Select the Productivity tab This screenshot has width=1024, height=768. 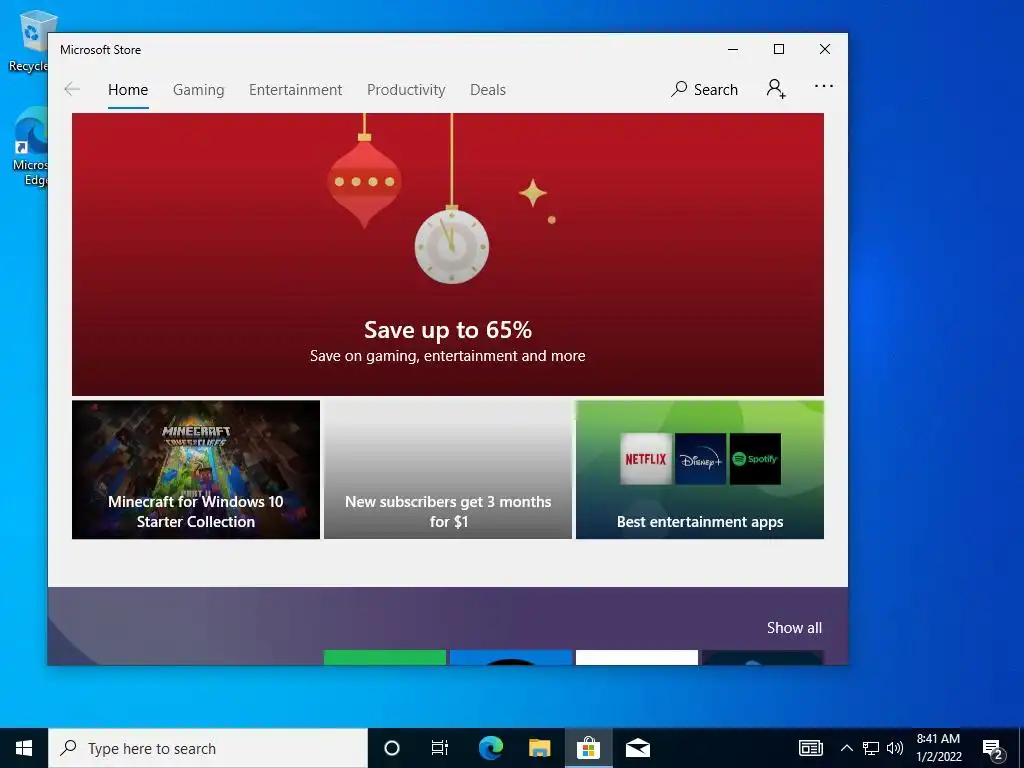406,90
